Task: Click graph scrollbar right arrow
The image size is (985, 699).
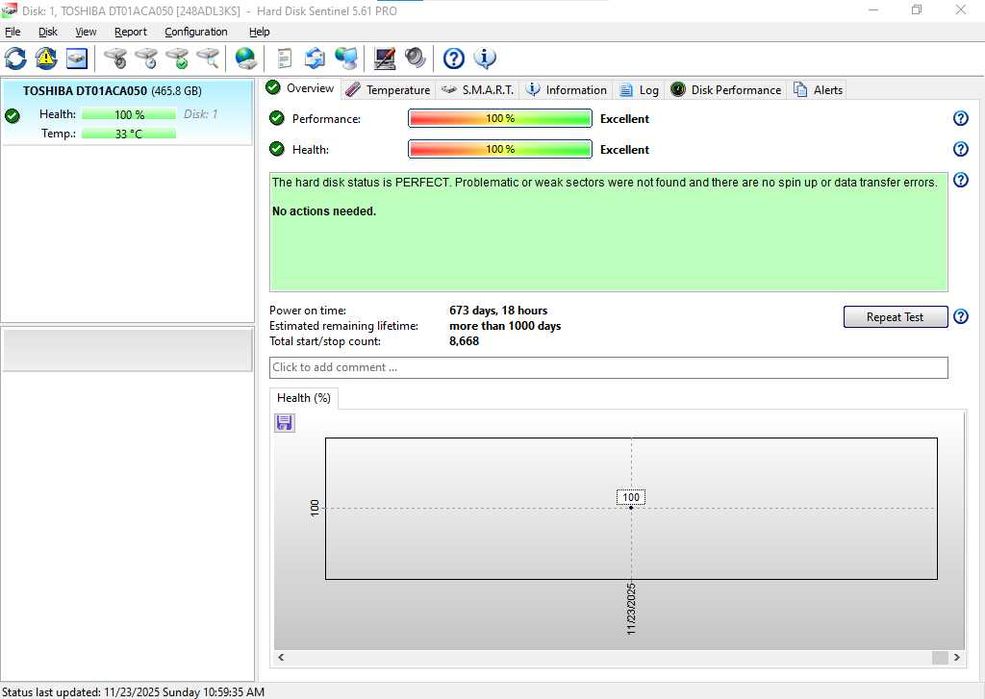Action: coord(957,658)
